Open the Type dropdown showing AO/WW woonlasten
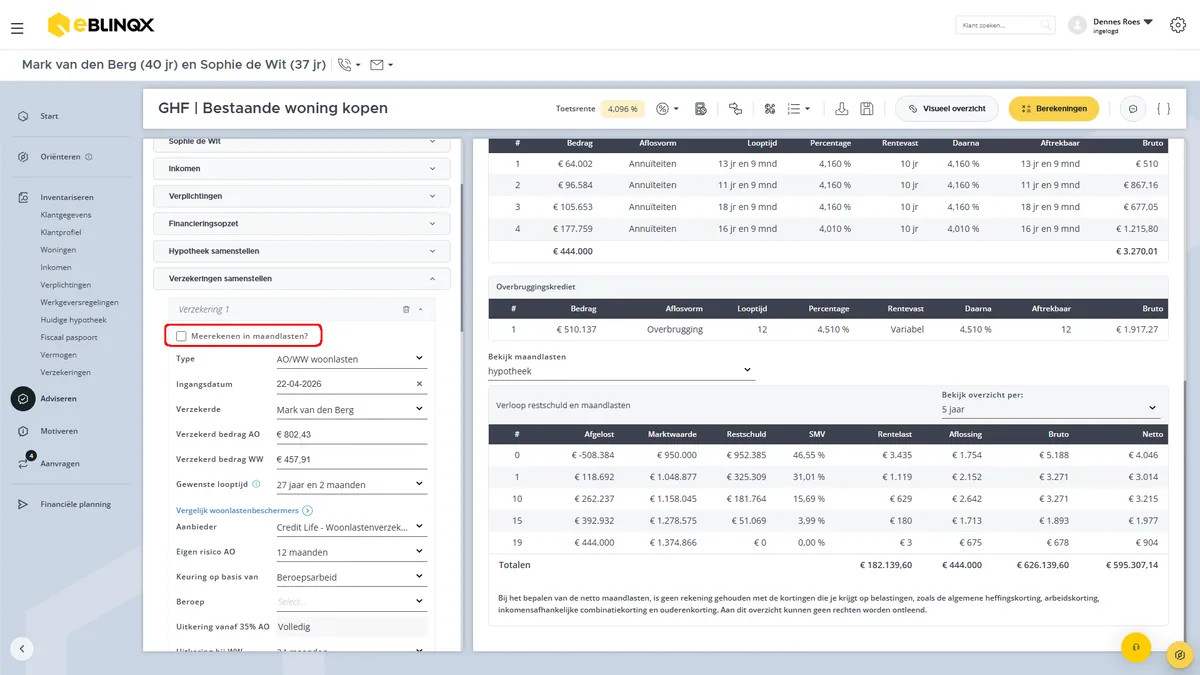This screenshot has width=1200, height=675. coord(350,358)
